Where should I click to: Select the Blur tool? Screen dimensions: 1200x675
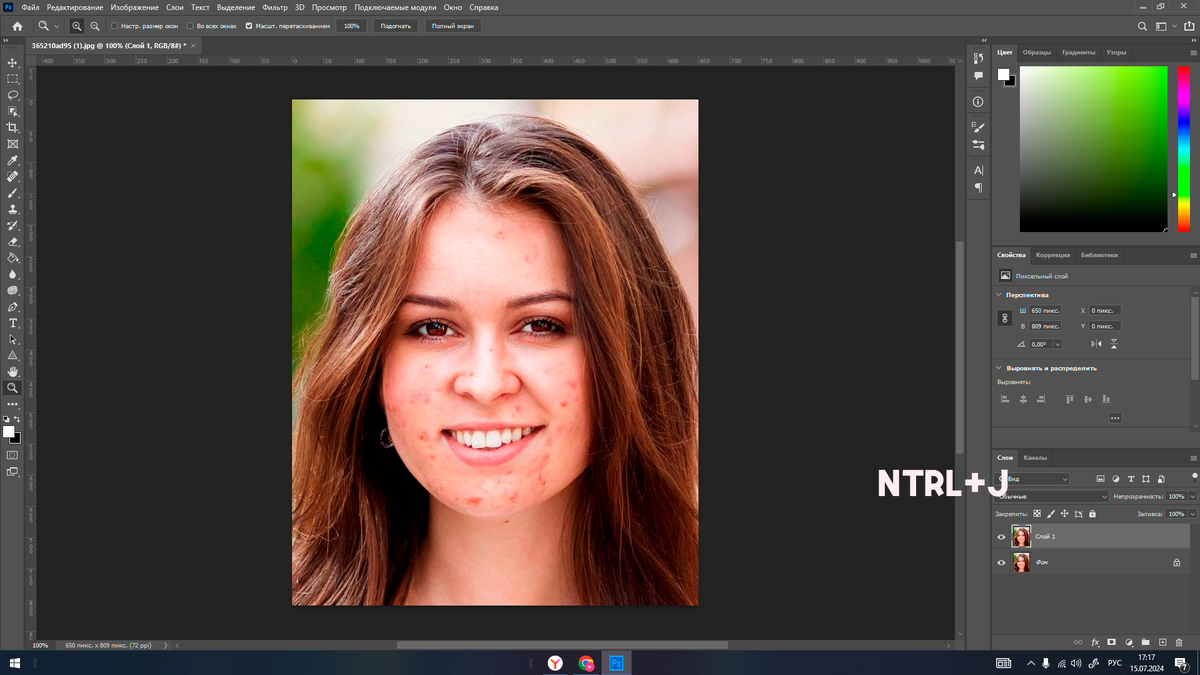[x=13, y=274]
